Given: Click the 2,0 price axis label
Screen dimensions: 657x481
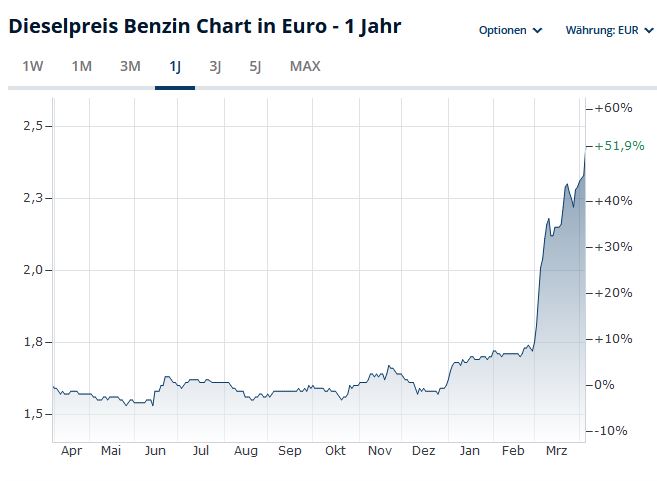Looking at the screenshot, I should 33,270.
